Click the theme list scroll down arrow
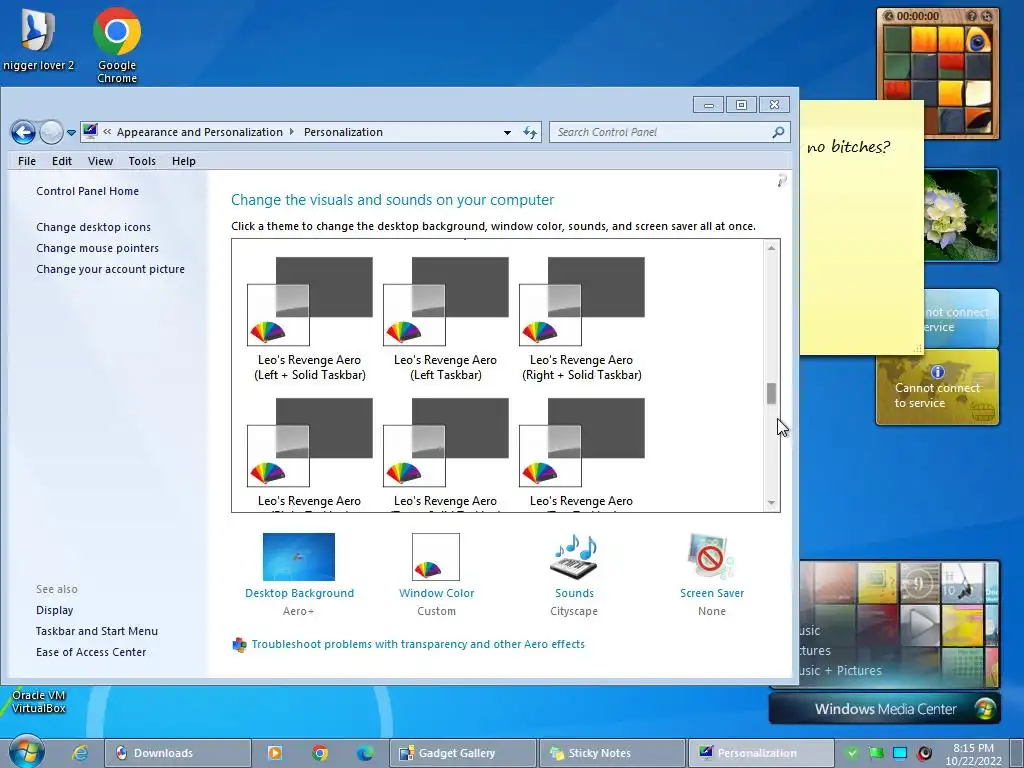 (771, 503)
